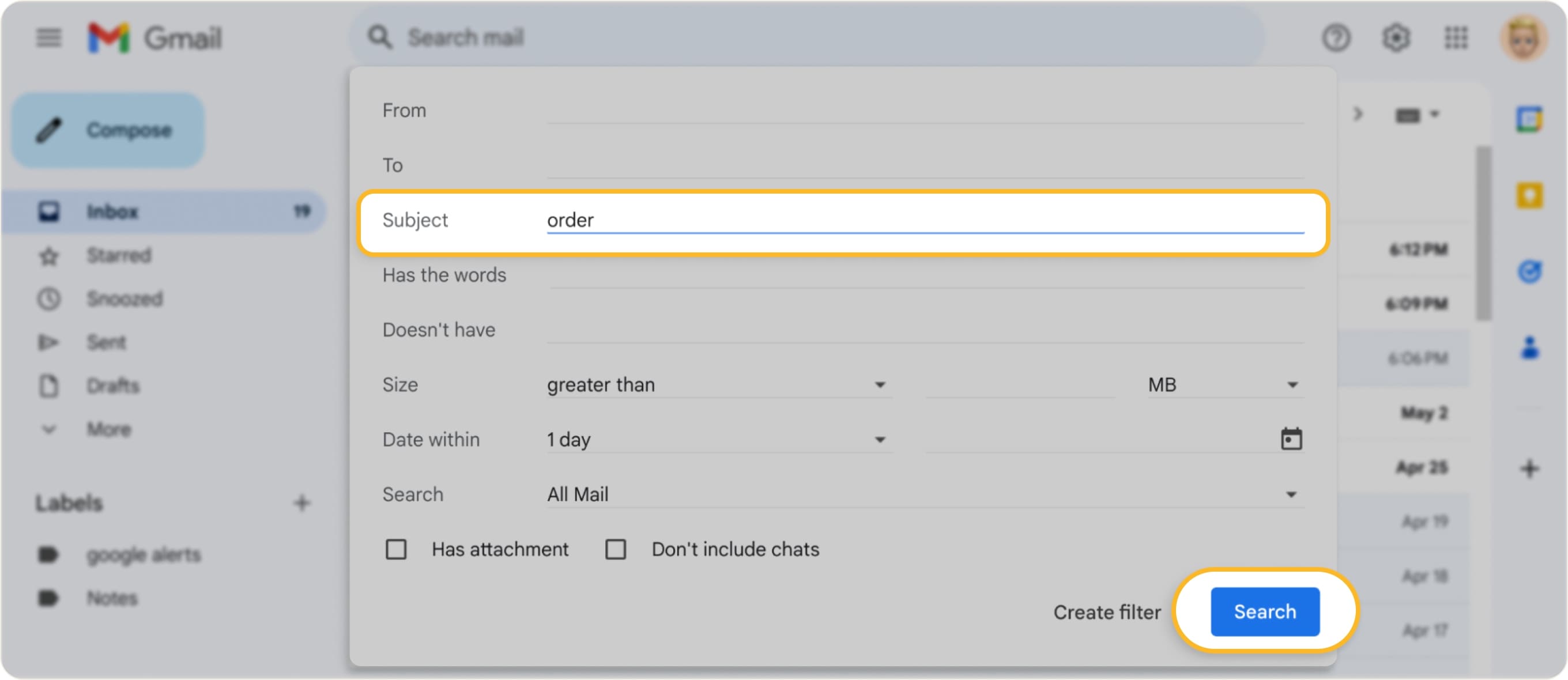Image resolution: width=1568 pixels, height=680 pixels.
Task: Enable the Has attachment checkbox
Action: (x=396, y=549)
